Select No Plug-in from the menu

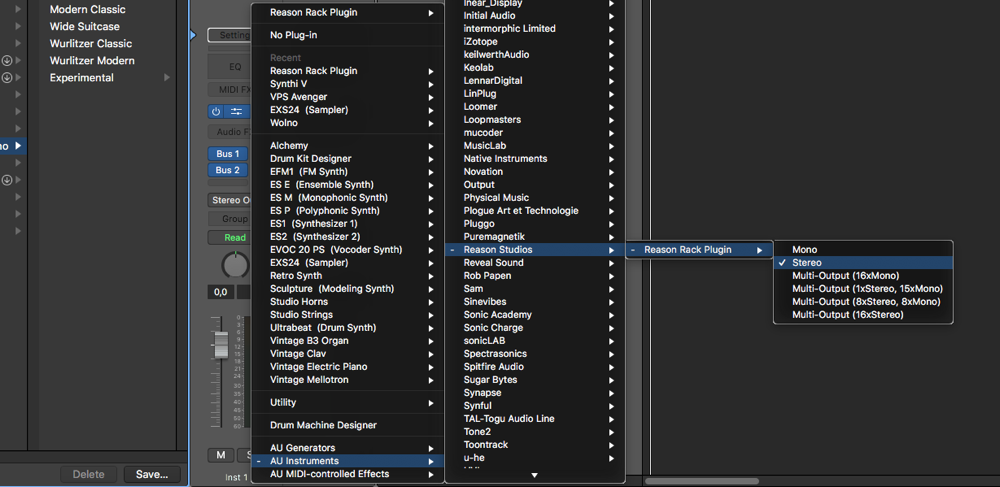(348, 35)
